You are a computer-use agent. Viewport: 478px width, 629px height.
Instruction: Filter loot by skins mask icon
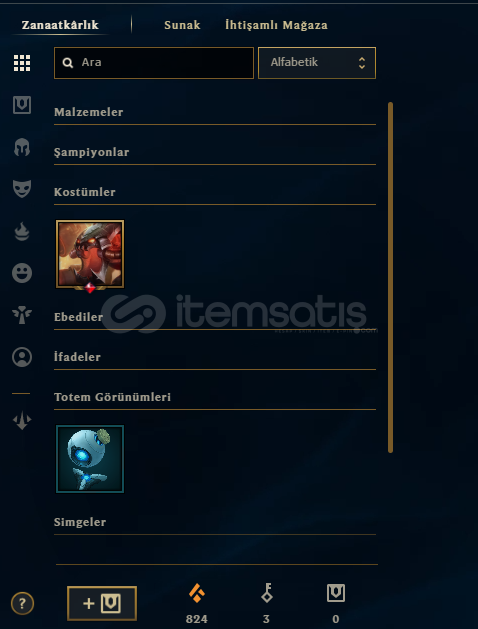22,189
